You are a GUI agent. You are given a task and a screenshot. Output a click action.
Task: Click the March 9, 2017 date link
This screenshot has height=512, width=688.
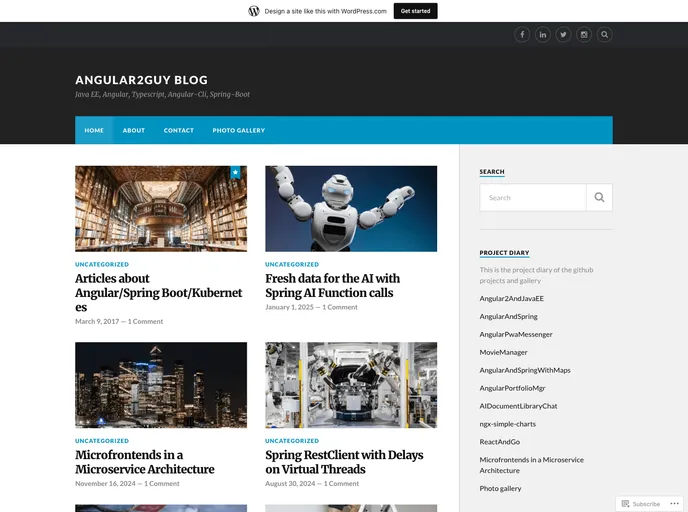(97, 321)
